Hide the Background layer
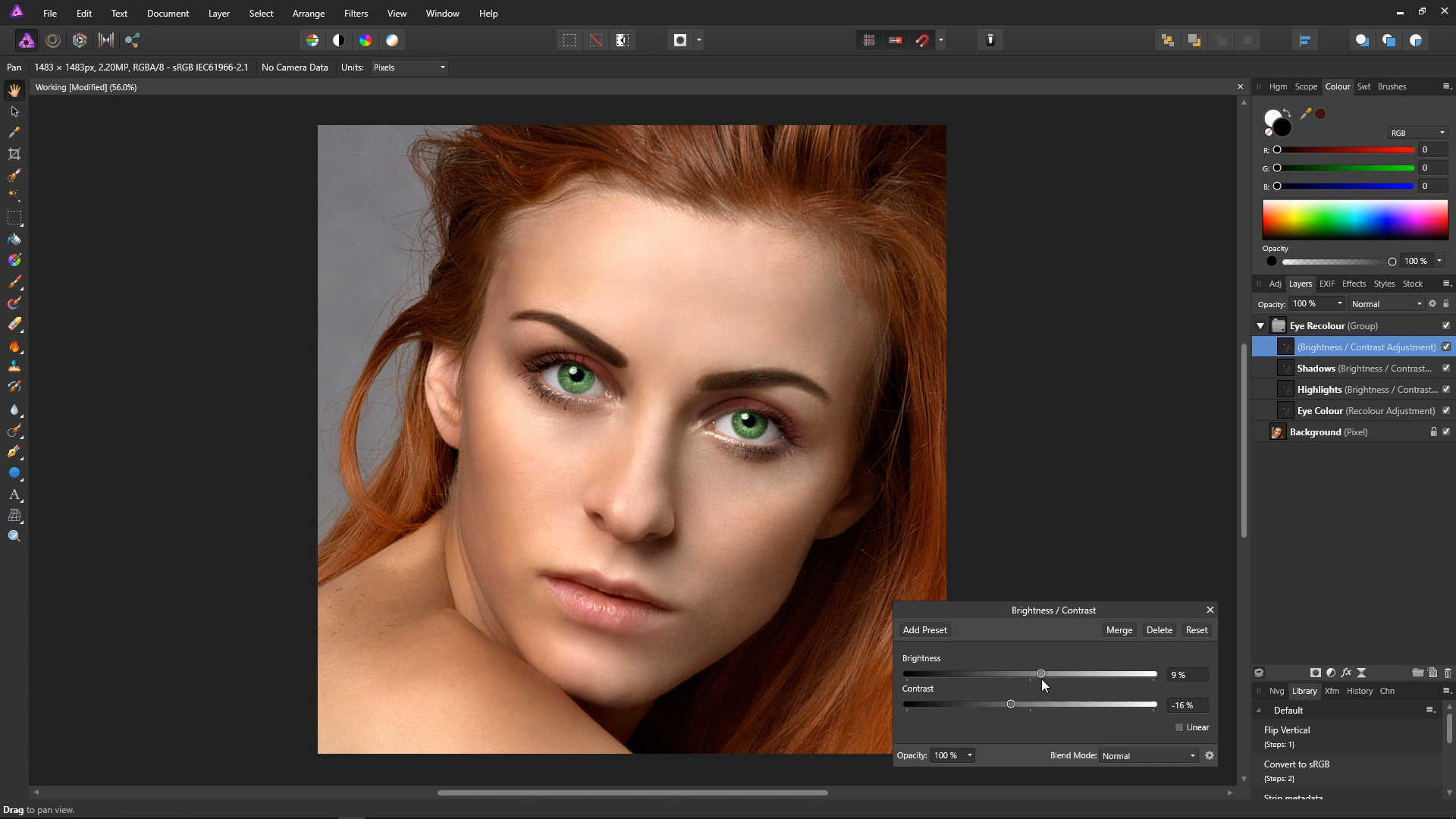 [x=1446, y=432]
